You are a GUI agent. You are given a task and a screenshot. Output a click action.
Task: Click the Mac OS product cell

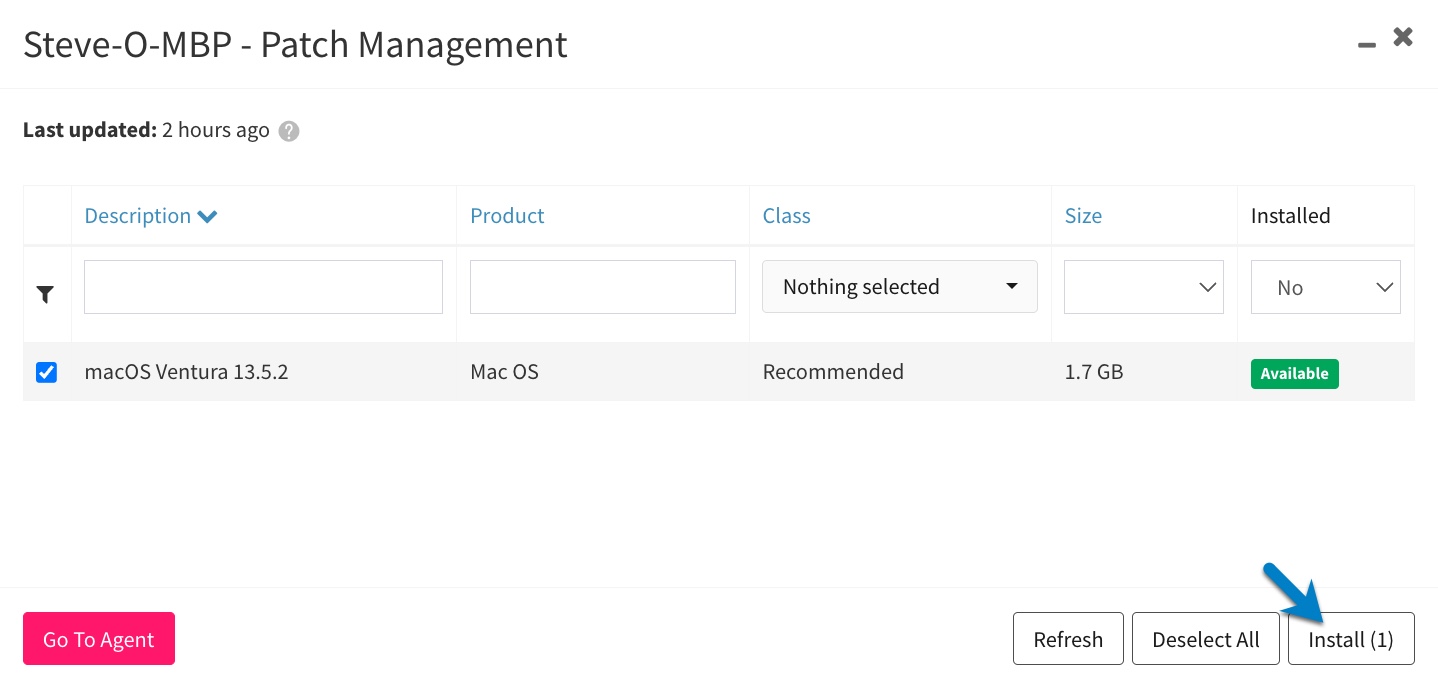[504, 372]
